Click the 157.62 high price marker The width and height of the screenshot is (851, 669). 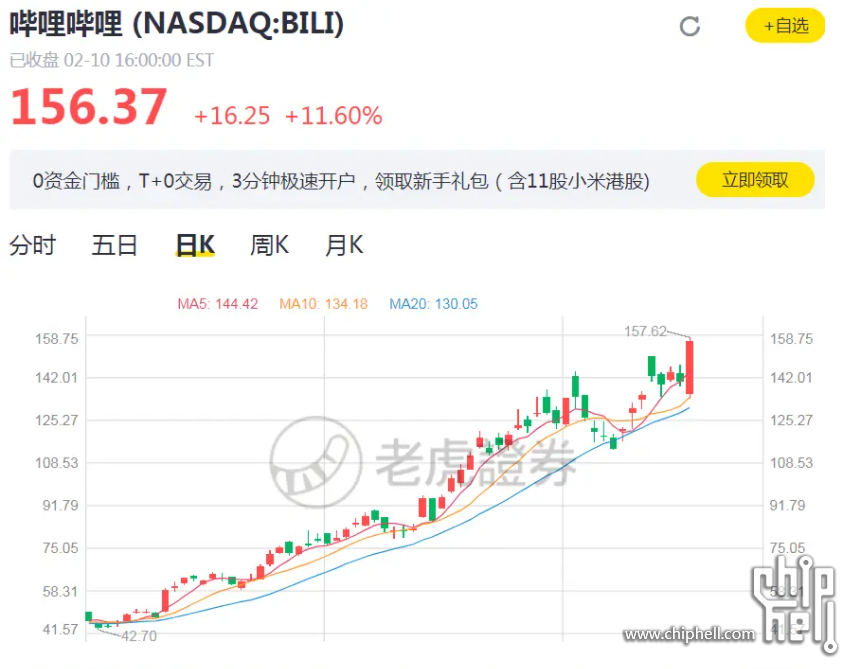[645, 331]
